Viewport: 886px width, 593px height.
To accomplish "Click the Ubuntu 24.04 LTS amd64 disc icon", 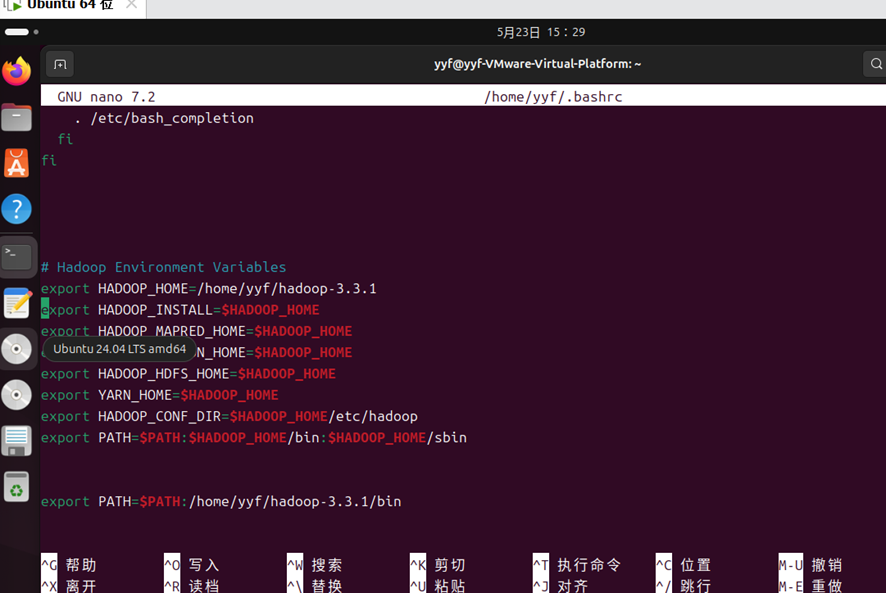I will pos(17,349).
